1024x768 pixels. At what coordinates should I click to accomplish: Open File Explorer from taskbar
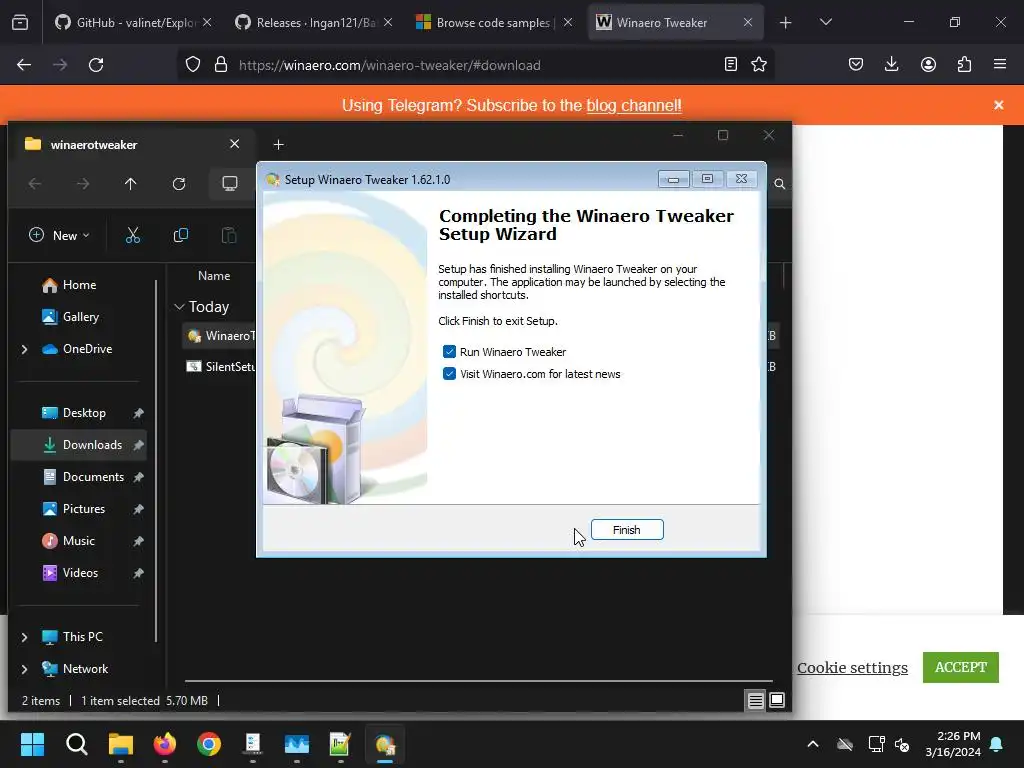[121, 744]
